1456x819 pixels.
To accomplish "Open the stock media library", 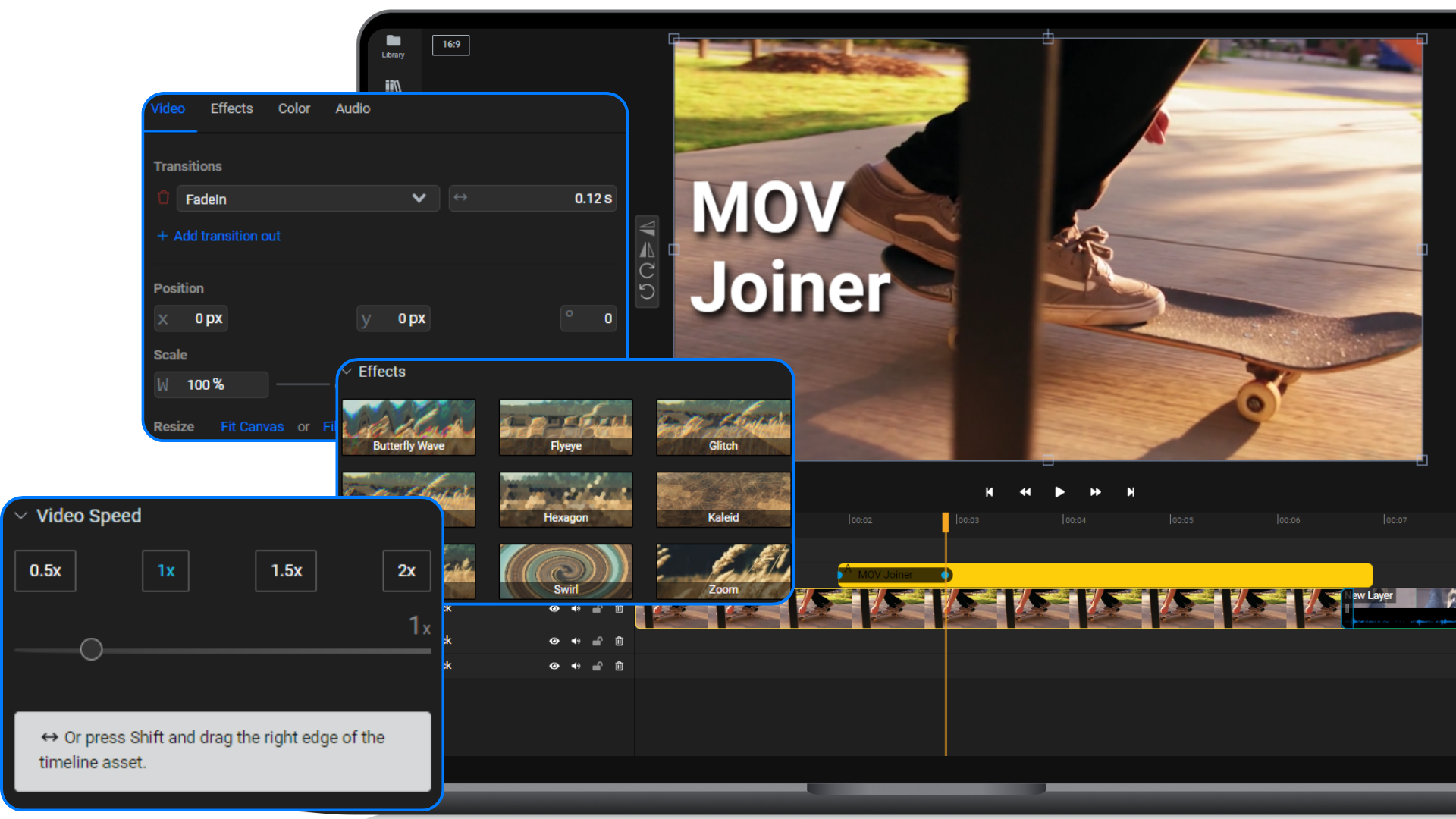I will (x=393, y=86).
